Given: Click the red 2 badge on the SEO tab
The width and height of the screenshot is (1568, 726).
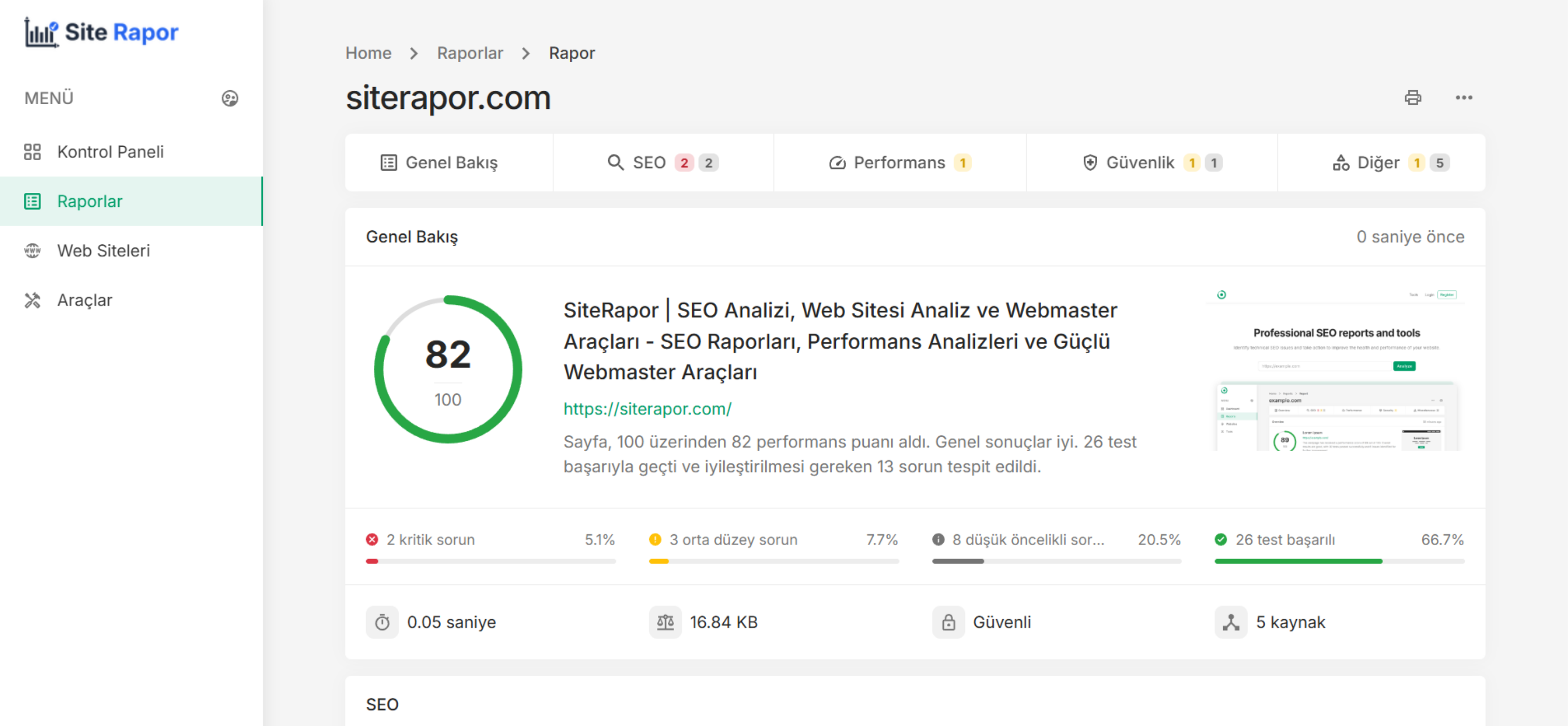Looking at the screenshot, I should 684,162.
